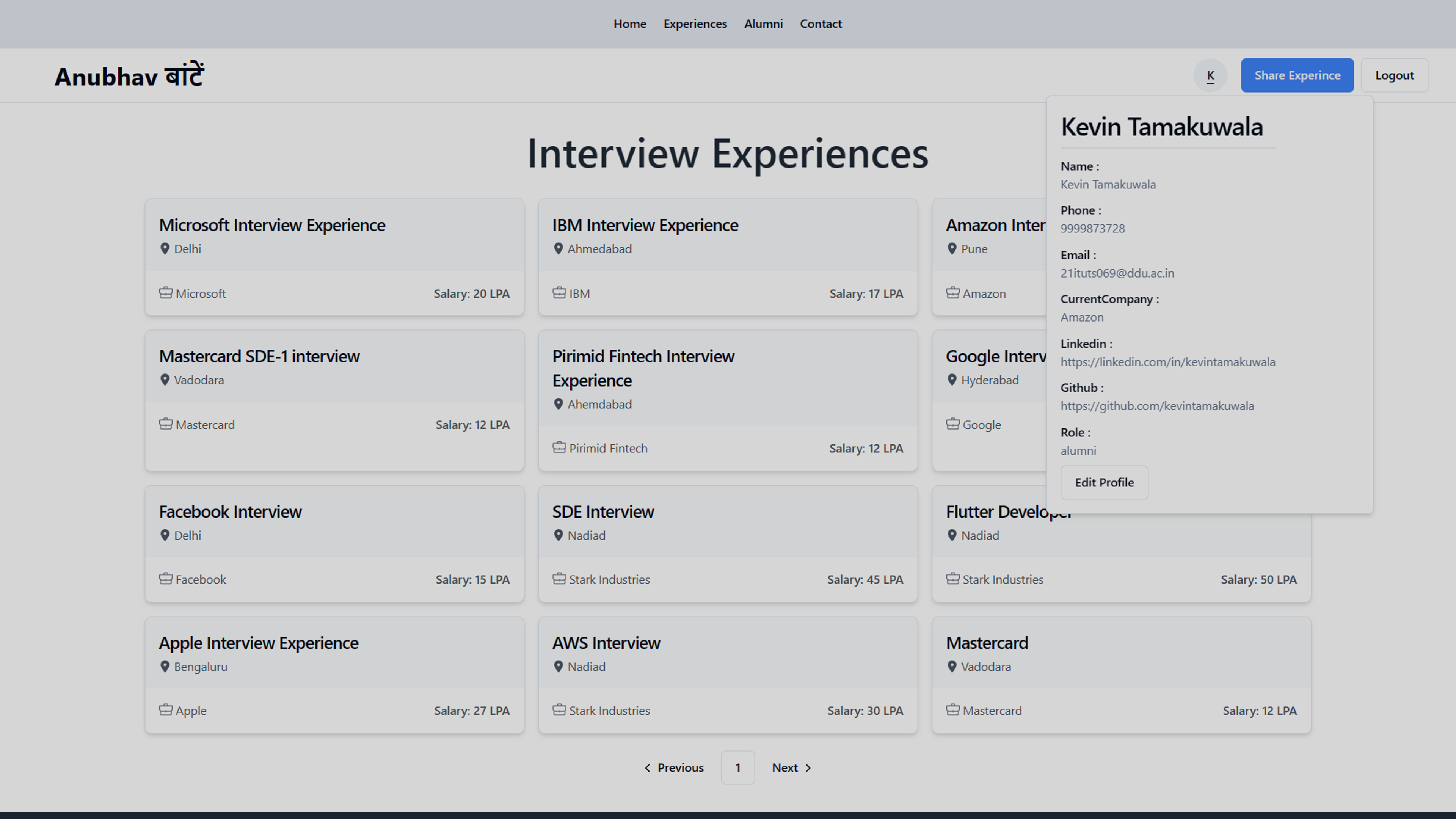This screenshot has width=1456, height=819.
Task: Click Previous page navigation button
Action: (x=672, y=767)
